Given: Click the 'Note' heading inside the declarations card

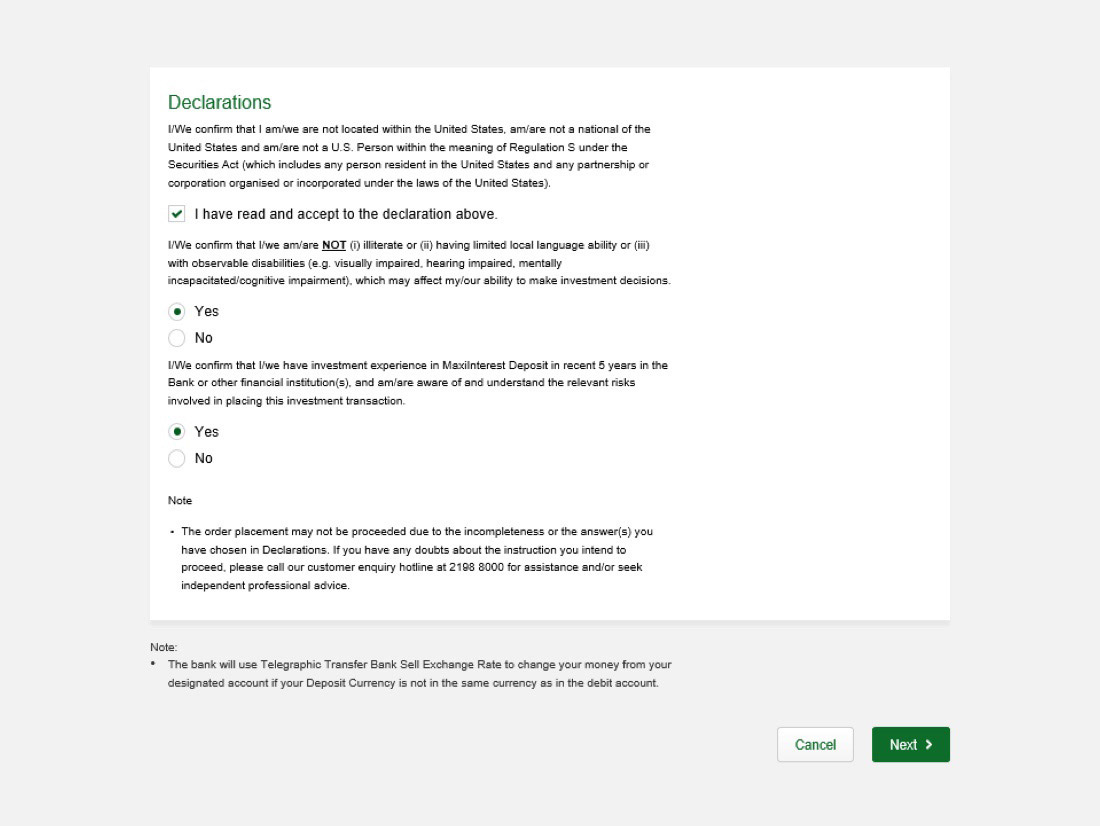Looking at the screenshot, I should click(180, 500).
